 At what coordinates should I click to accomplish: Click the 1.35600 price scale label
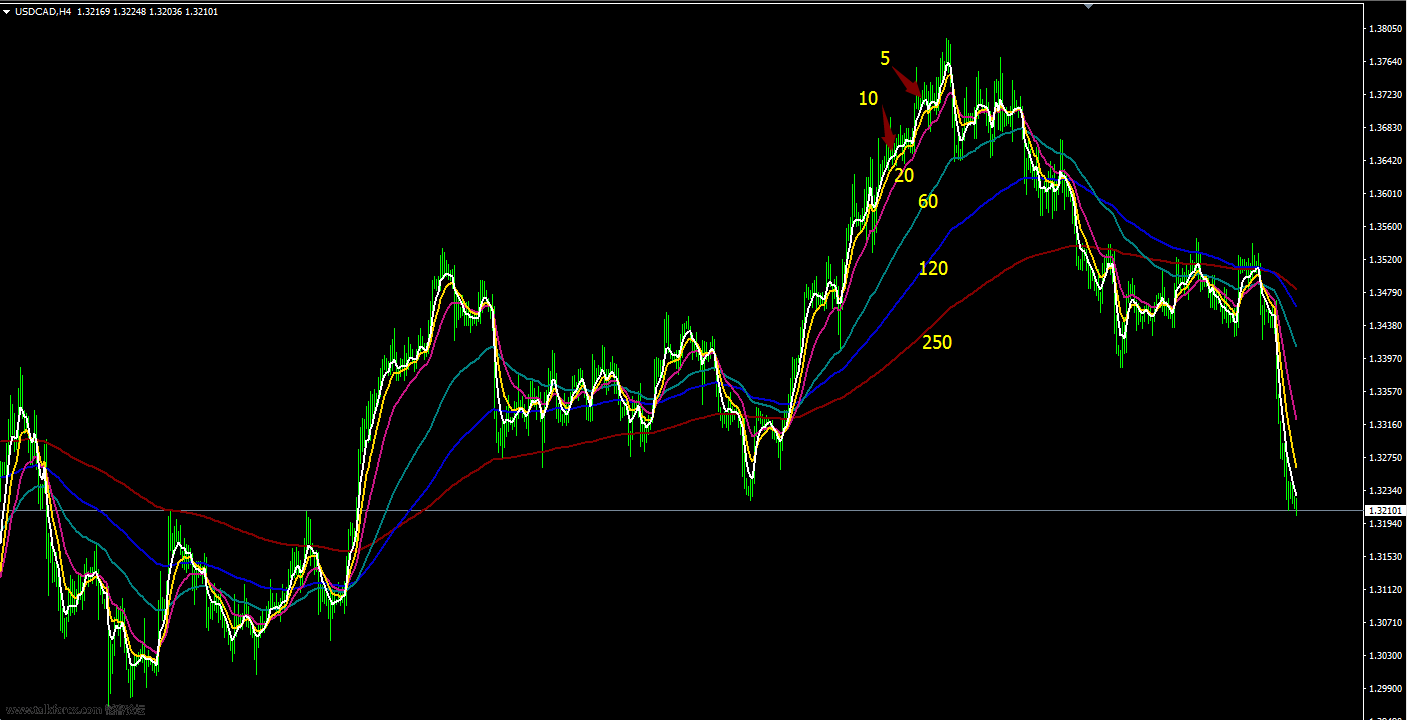click(x=1386, y=227)
